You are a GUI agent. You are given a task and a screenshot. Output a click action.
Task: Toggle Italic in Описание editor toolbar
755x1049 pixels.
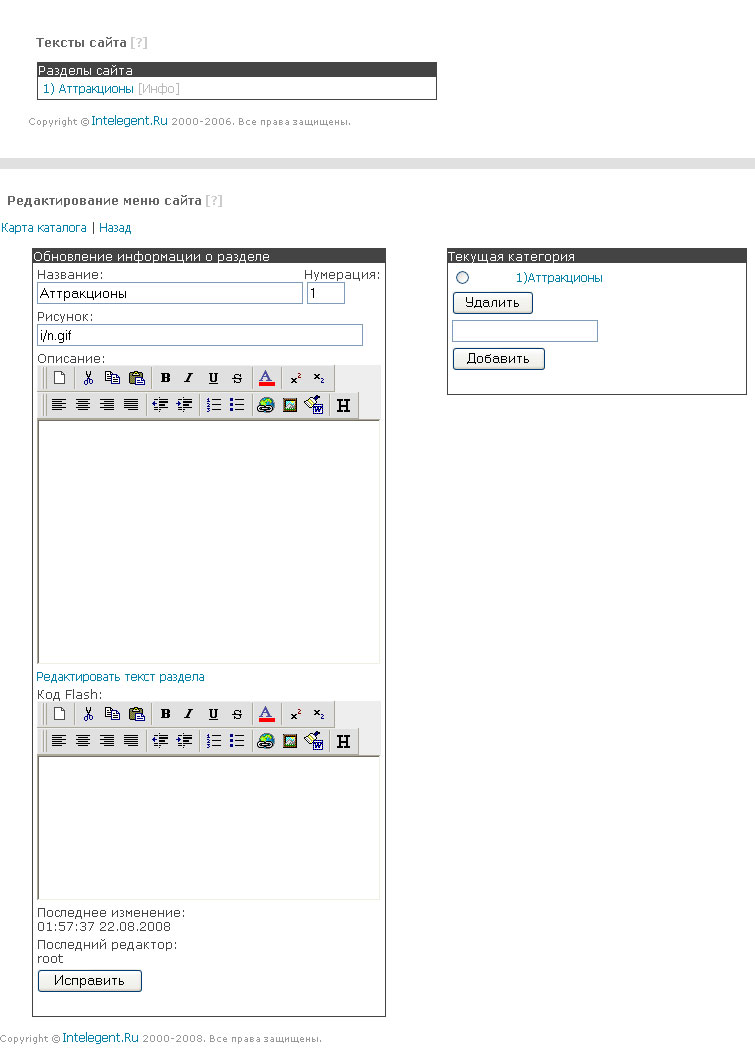[x=189, y=378]
